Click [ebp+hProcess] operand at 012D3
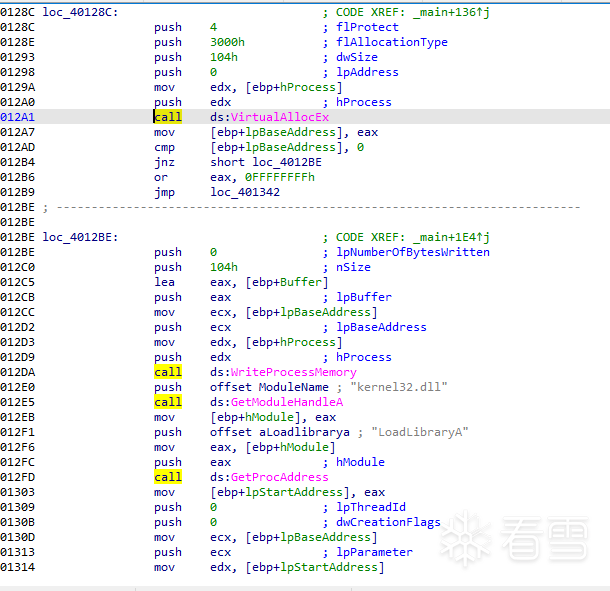This screenshot has height=591, width=610. coord(294,342)
